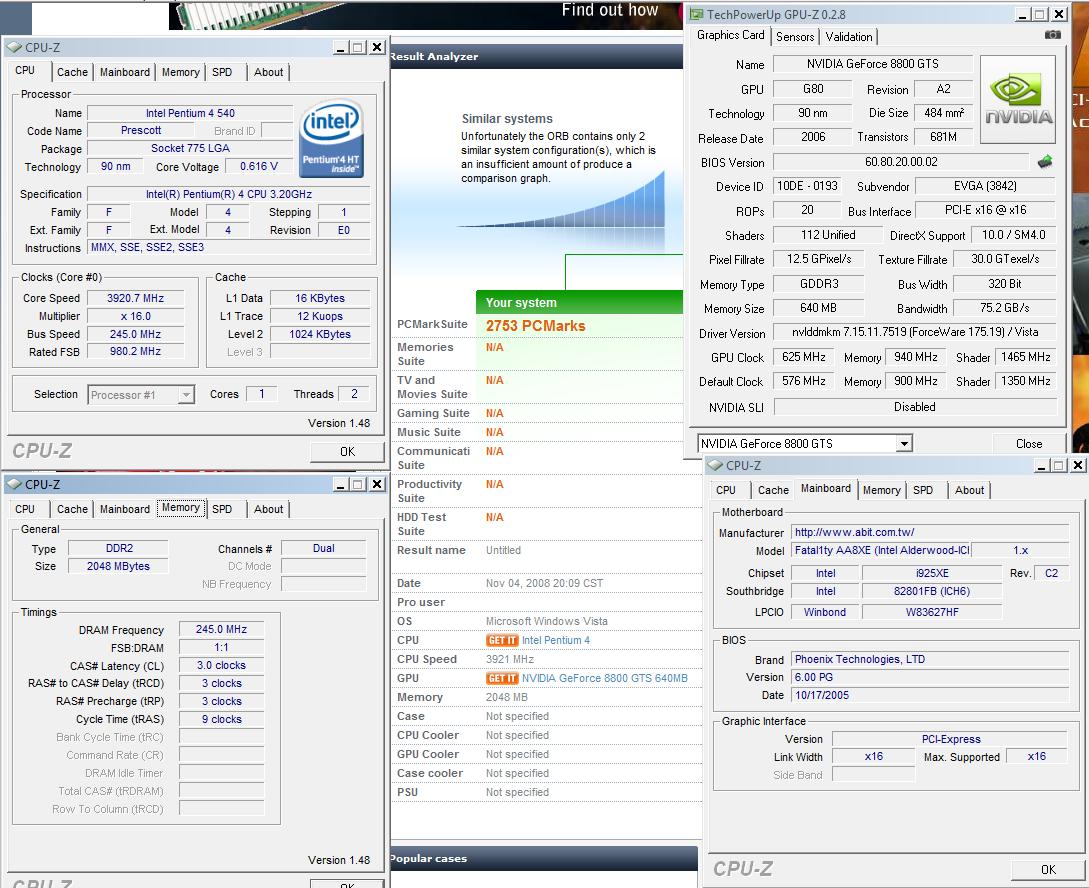Click the Fatal1ty AA8XE model field
The width and height of the screenshot is (1089, 888).
(881, 550)
